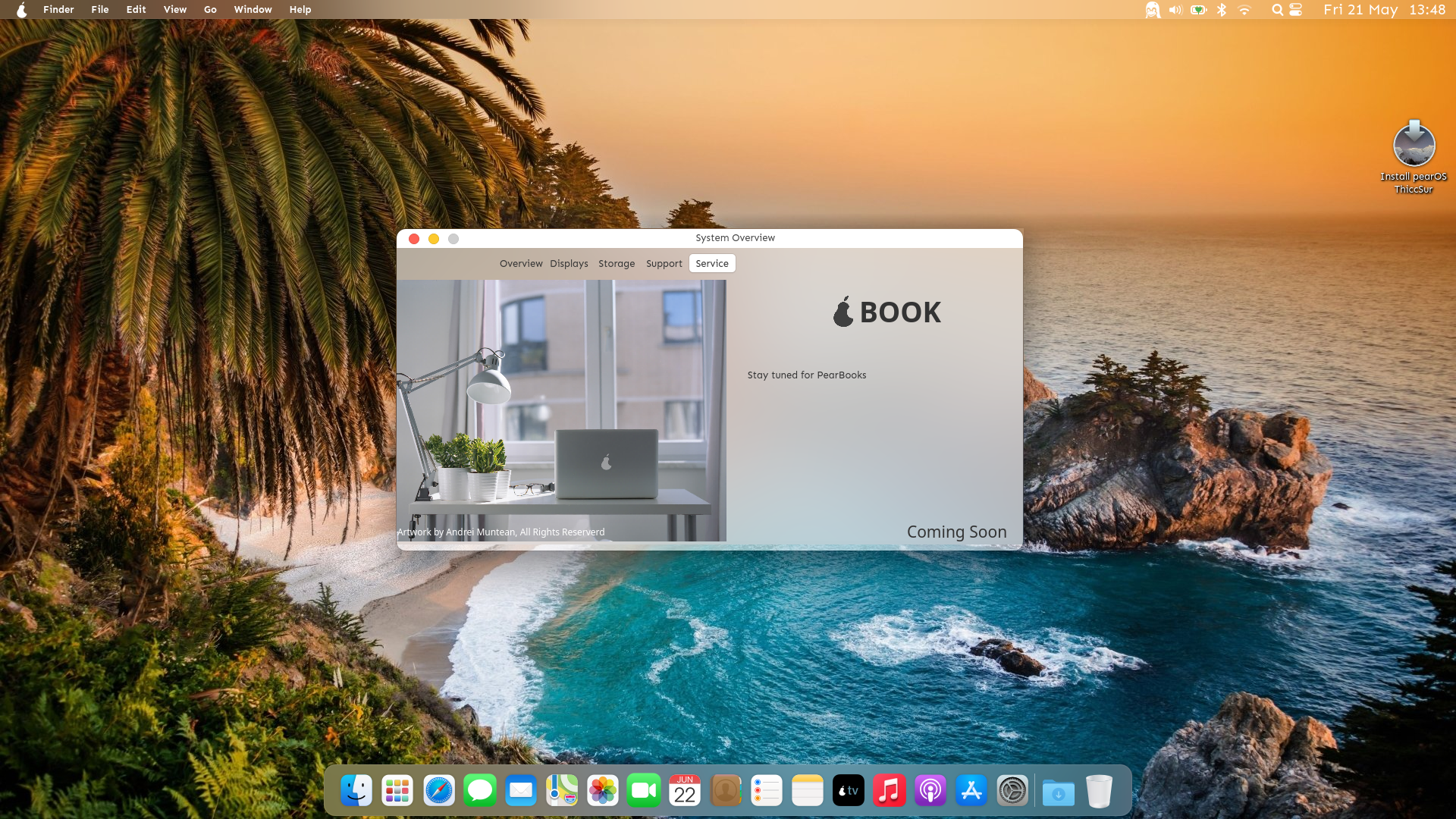This screenshot has height=819, width=1456.
Task: Open Reminders app in the dock
Action: click(x=767, y=791)
